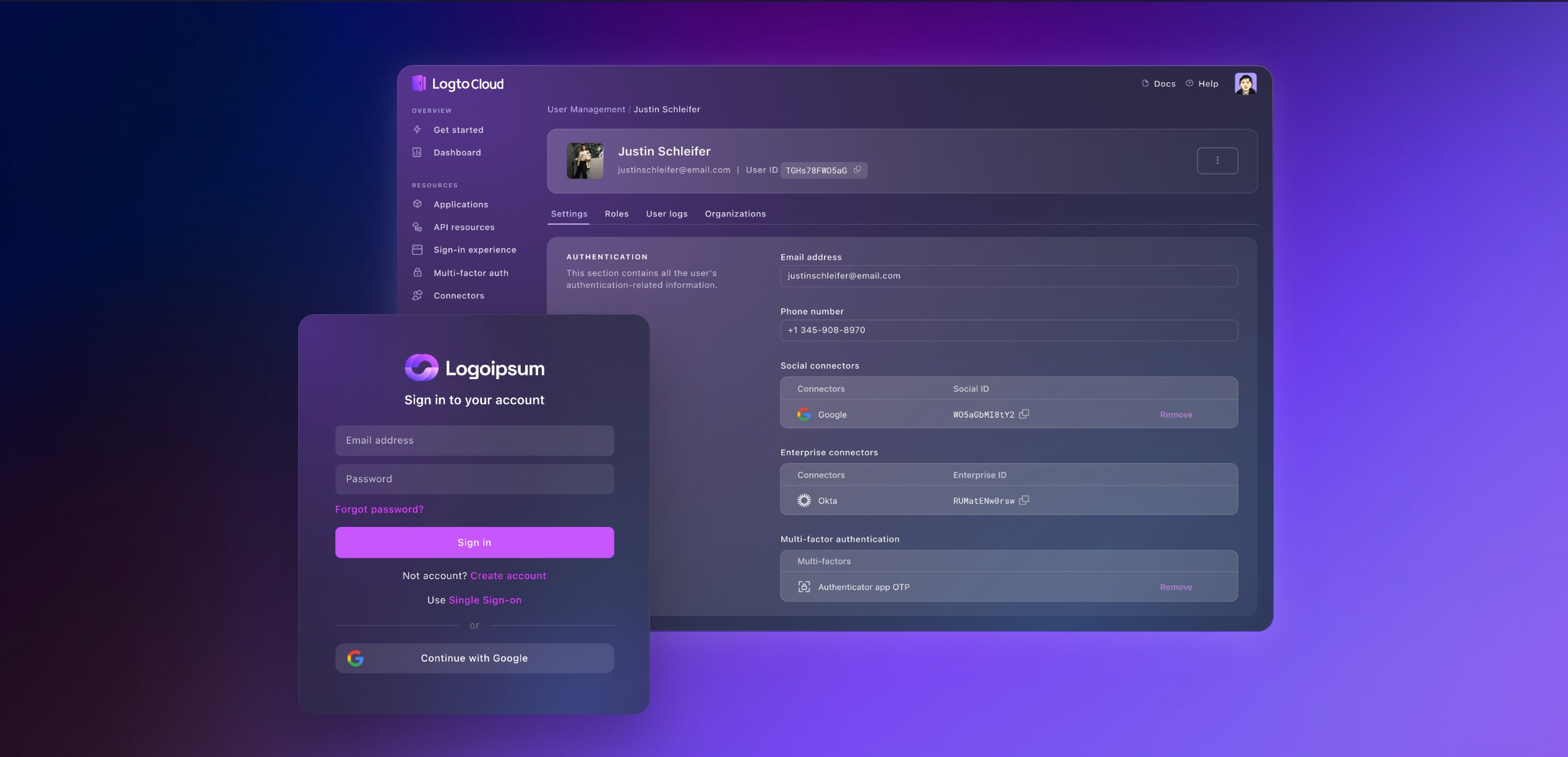Viewport: 1568px width, 757px height.
Task: Switch to the Roles tab
Action: [x=616, y=213]
